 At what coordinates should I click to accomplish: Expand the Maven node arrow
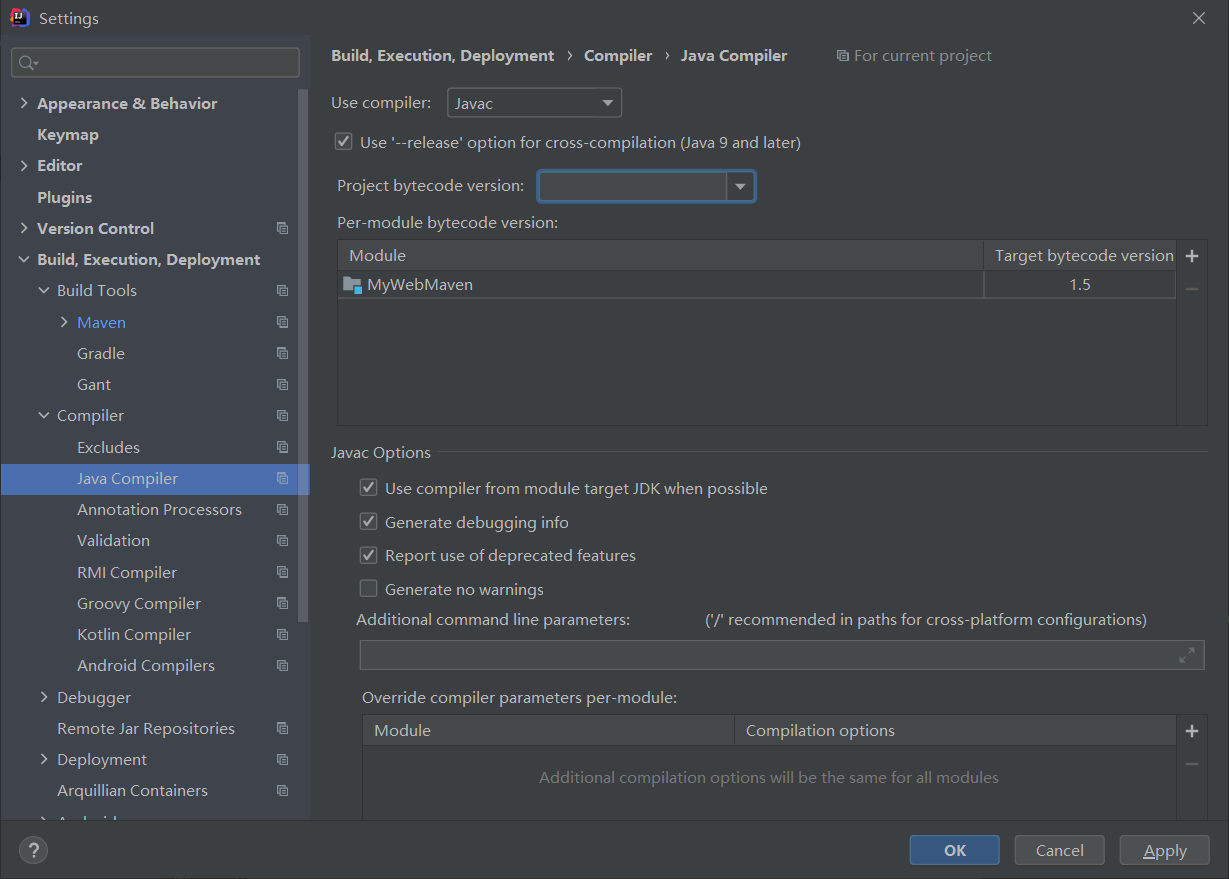point(64,322)
